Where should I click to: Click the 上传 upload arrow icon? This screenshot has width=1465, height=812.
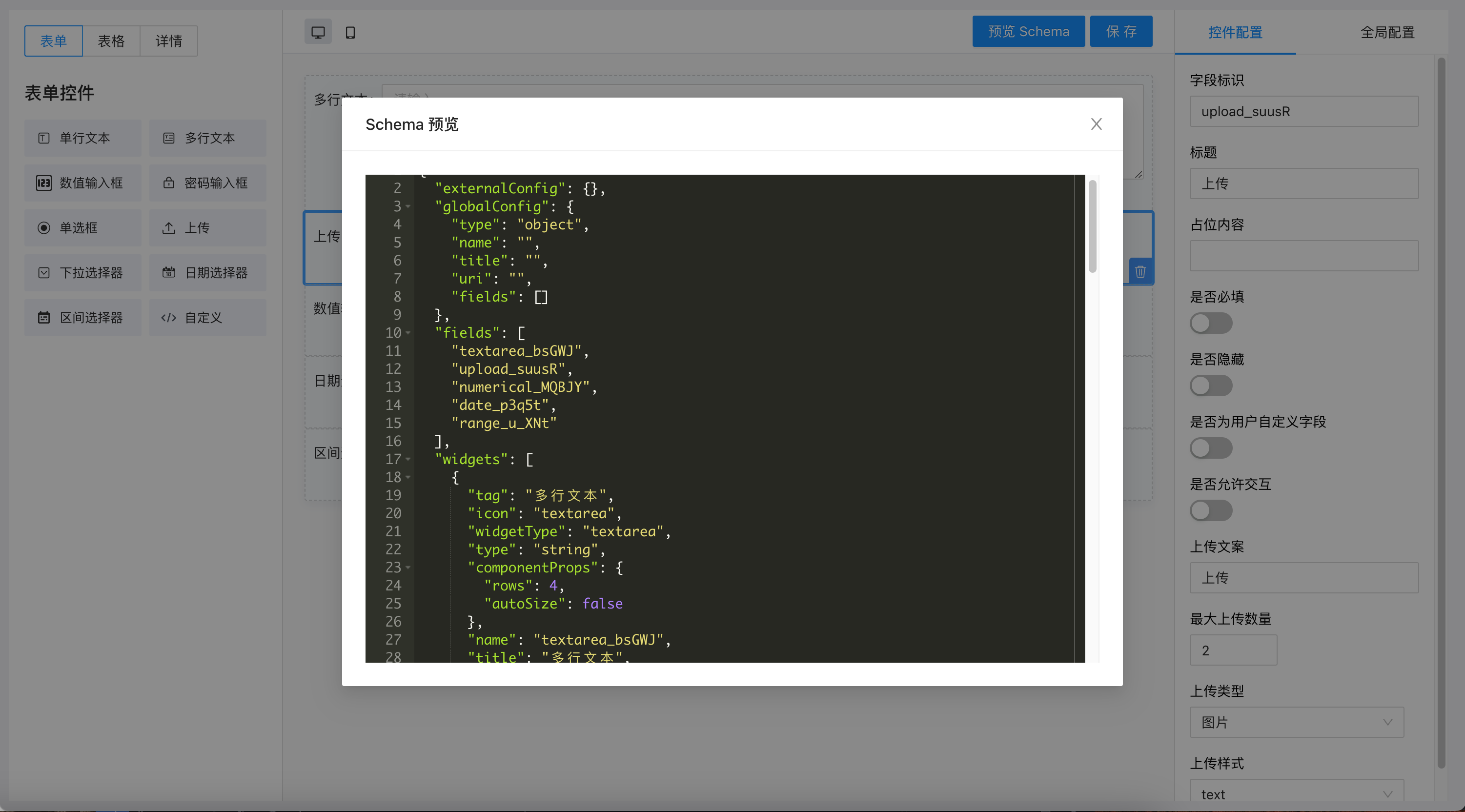tap(169, 228)
